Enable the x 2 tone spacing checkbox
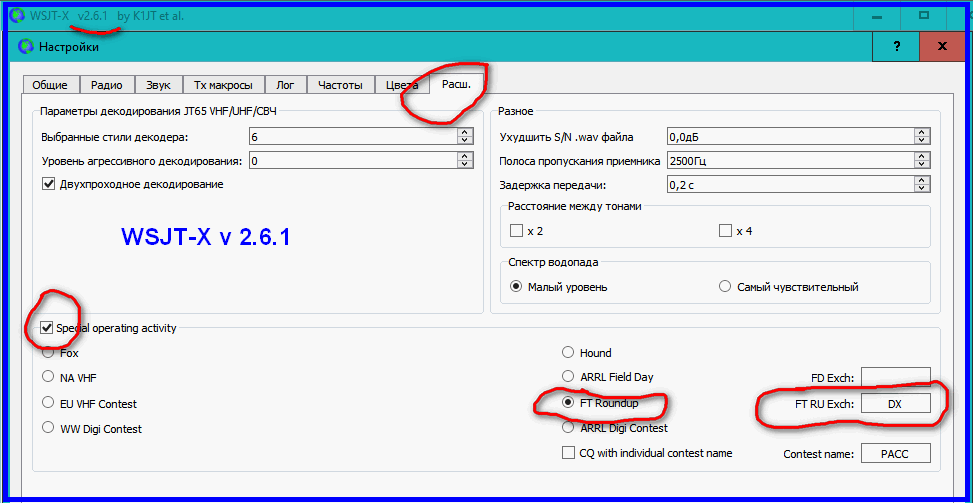Image resolution: width=973 pixels, height=503 pixels. (516, 231)
